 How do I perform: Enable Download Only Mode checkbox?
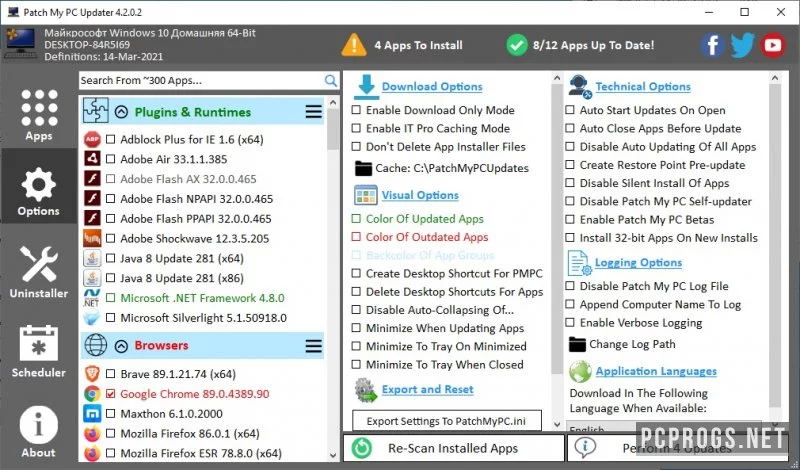[356, 110]
